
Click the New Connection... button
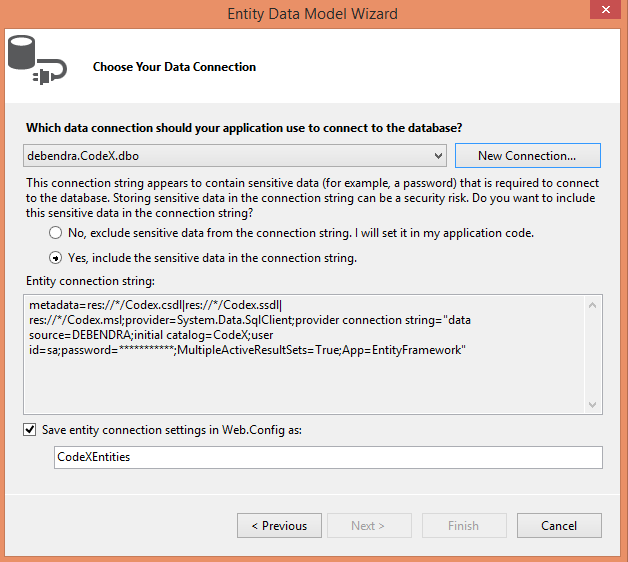527,156
